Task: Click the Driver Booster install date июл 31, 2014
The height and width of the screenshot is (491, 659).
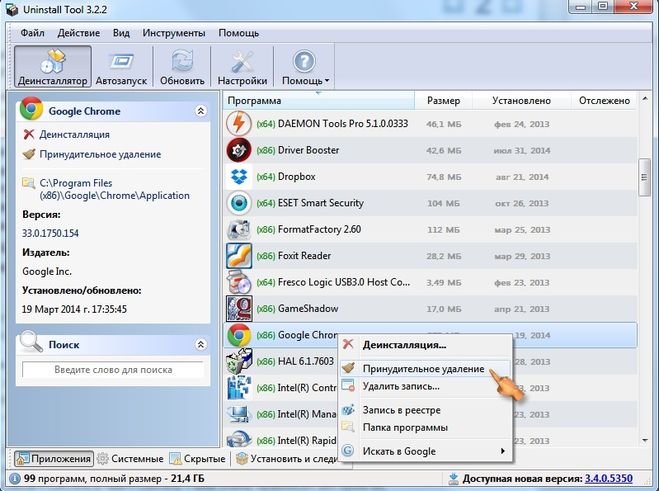Action: point(522,150)
